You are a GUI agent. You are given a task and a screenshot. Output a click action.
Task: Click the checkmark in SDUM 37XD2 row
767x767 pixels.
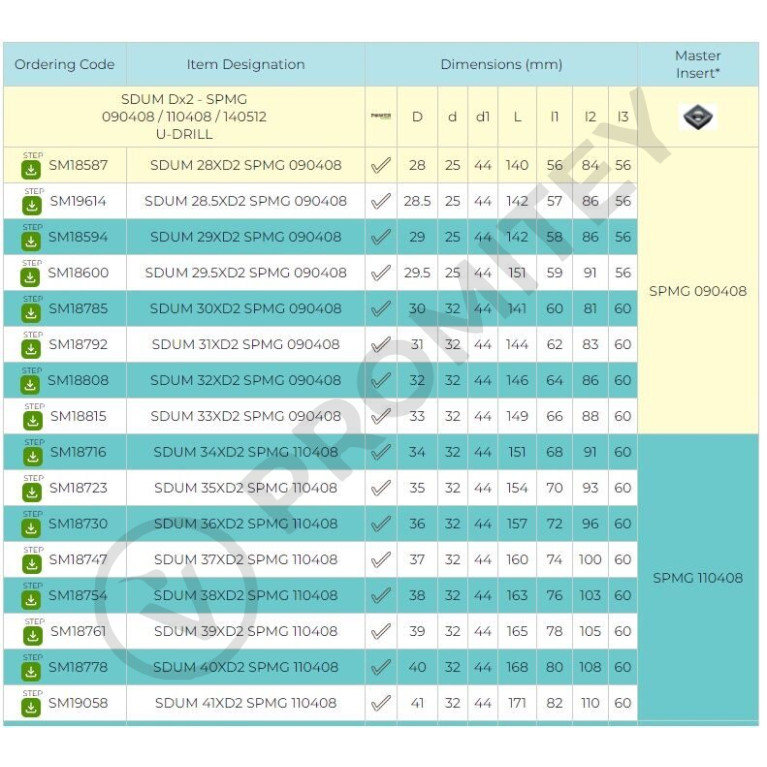point(381,560)
